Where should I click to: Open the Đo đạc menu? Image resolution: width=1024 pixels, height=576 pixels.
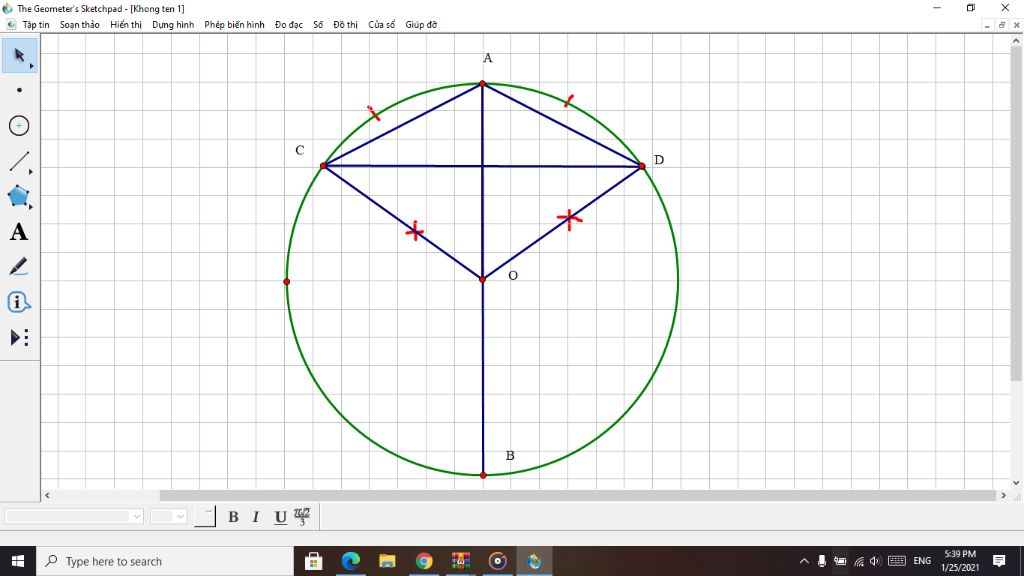pos(289,25)
